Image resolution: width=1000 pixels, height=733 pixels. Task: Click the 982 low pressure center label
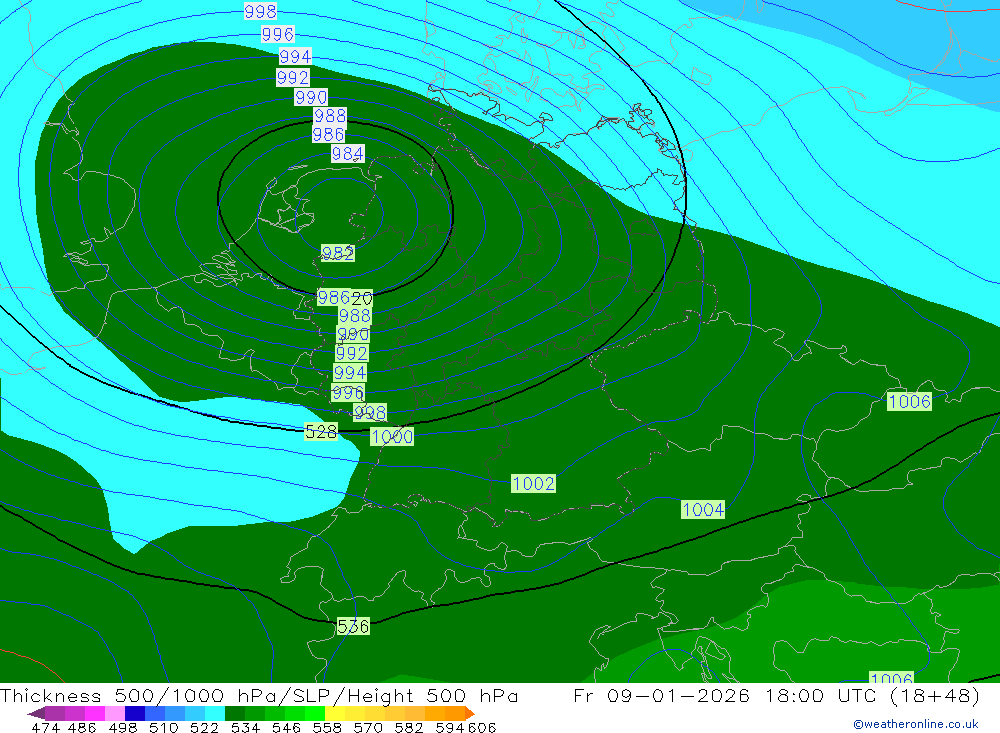(338, 253)
